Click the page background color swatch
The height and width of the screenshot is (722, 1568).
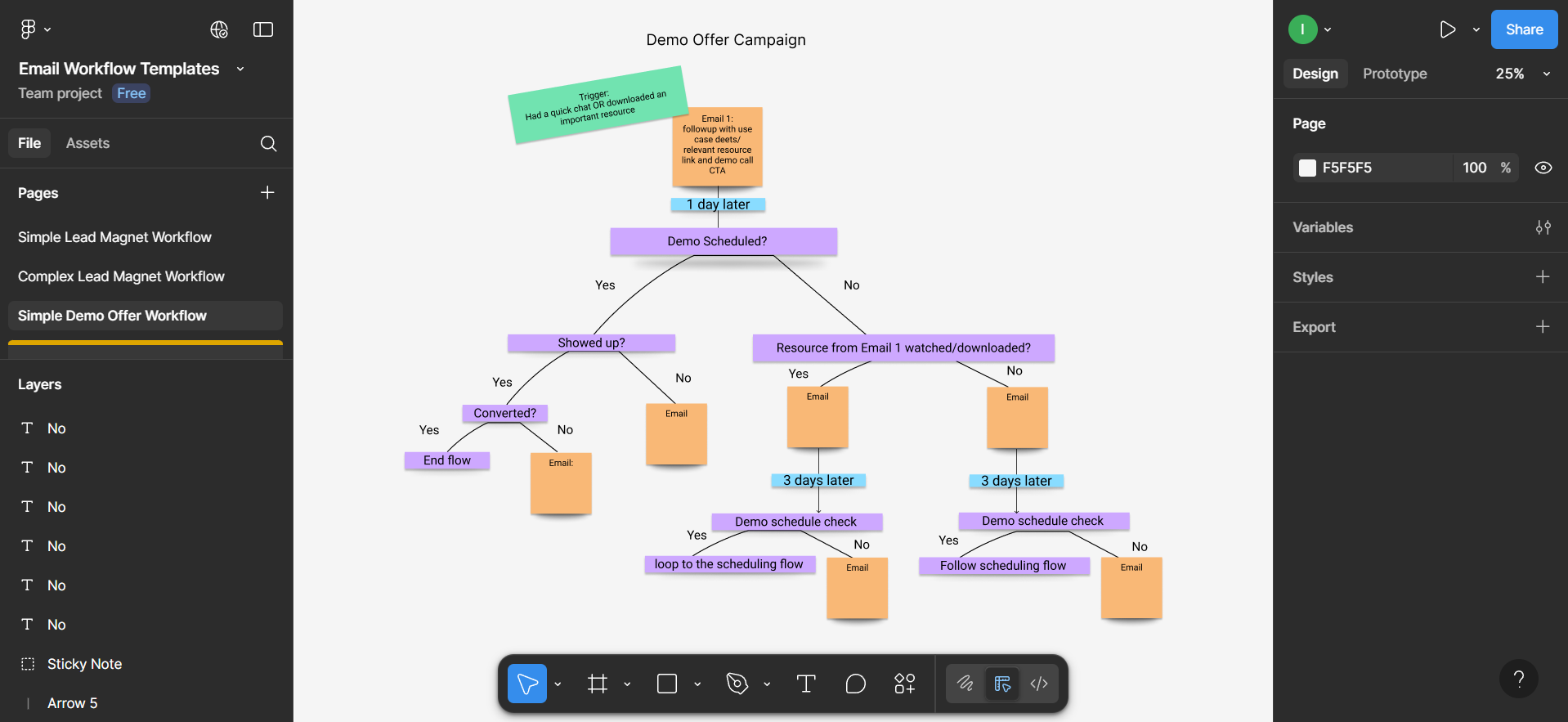pyautogui.click(x=1307, y=168)
